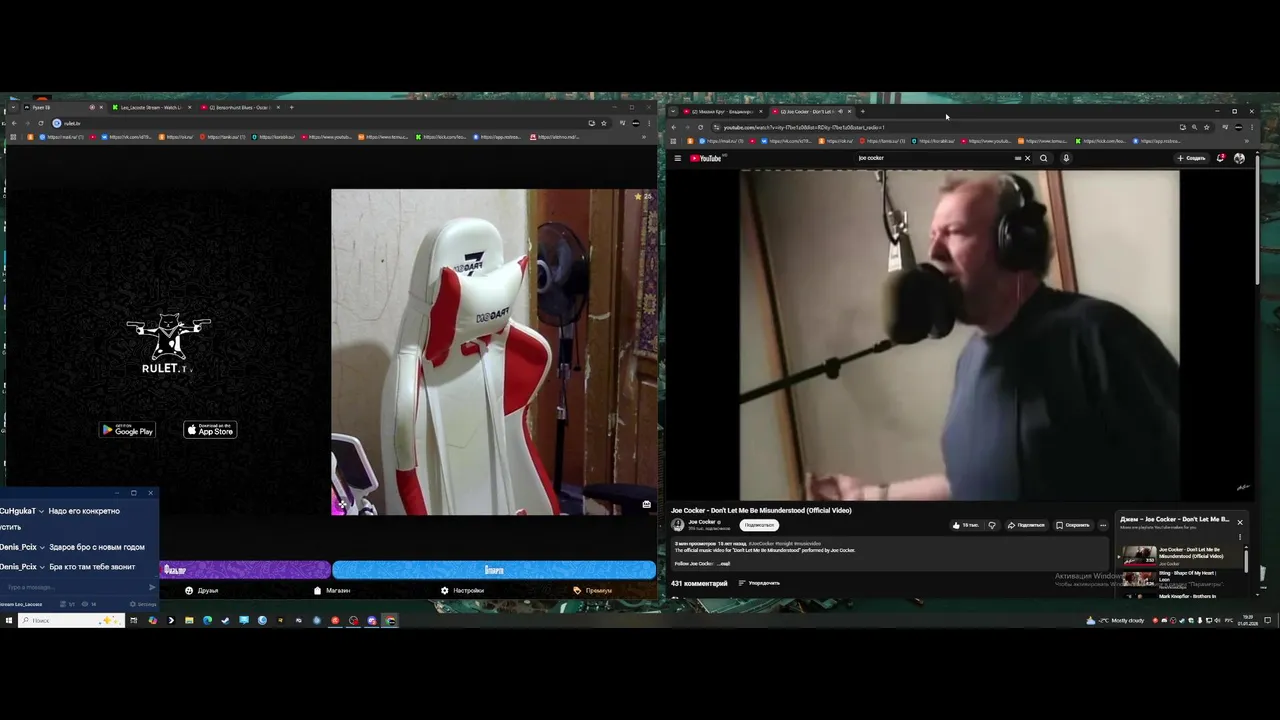
Task: Open YouTube notifications bell
Action: [x=1220, y=158]
